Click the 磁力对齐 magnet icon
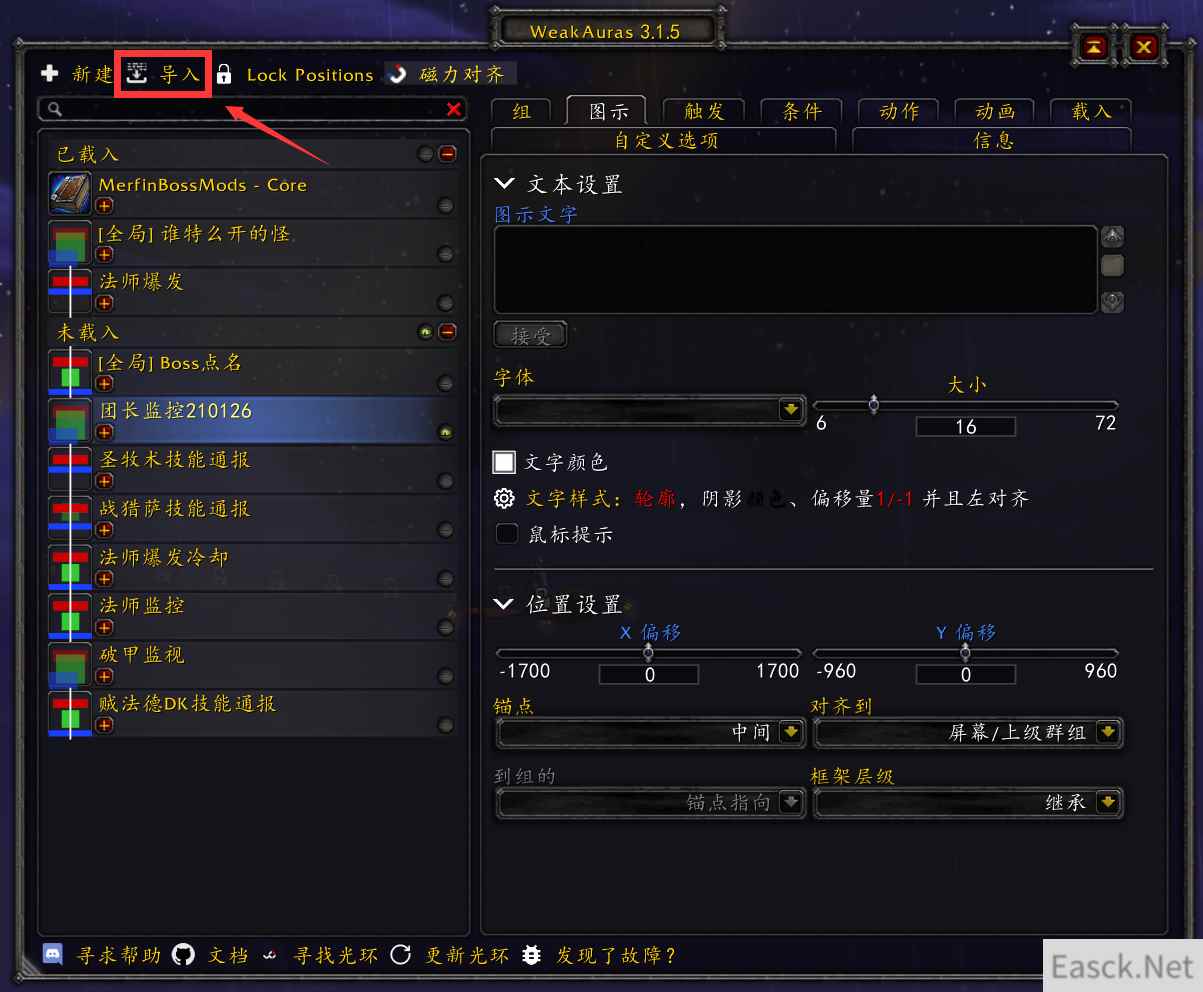 [398, 74]
